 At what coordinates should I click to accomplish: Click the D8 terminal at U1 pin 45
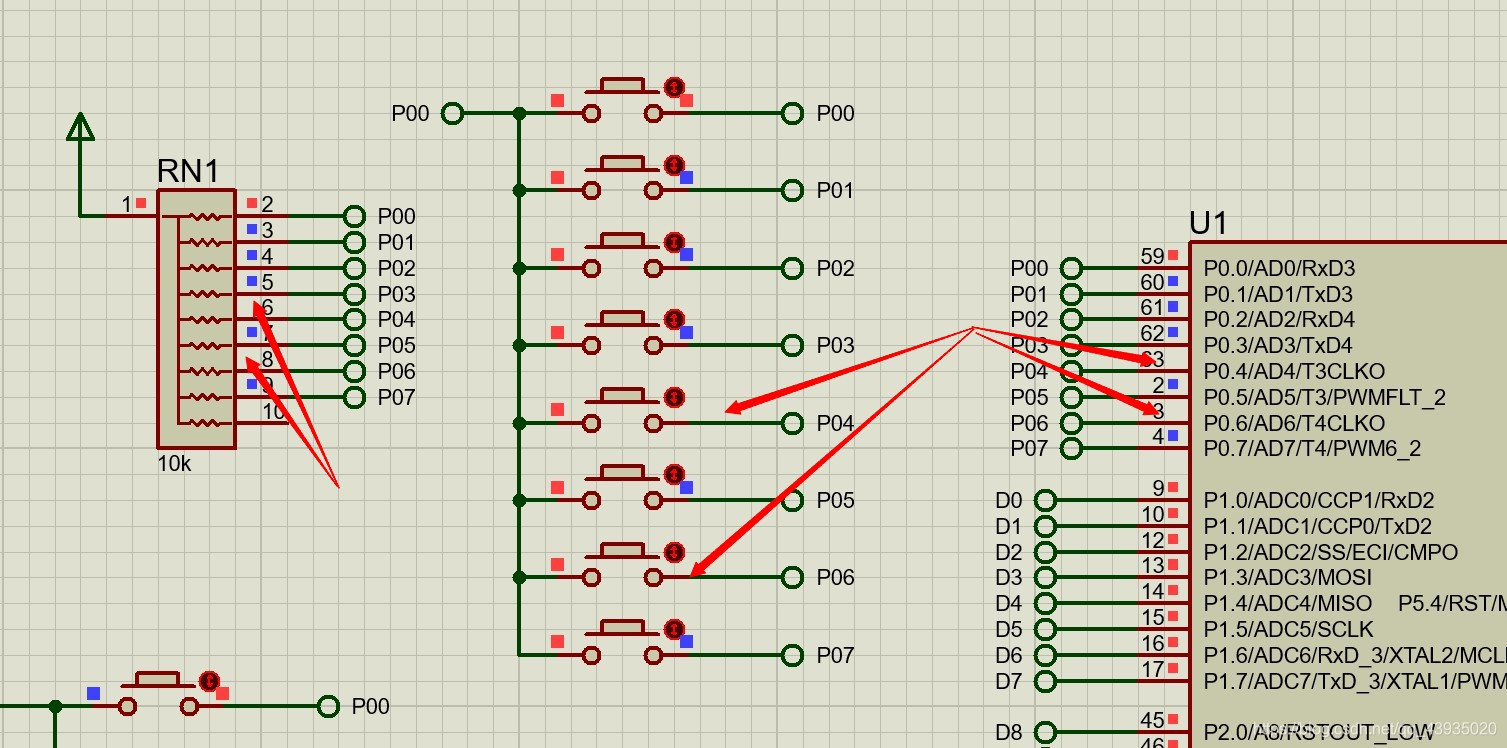(x=1045, y=732)
